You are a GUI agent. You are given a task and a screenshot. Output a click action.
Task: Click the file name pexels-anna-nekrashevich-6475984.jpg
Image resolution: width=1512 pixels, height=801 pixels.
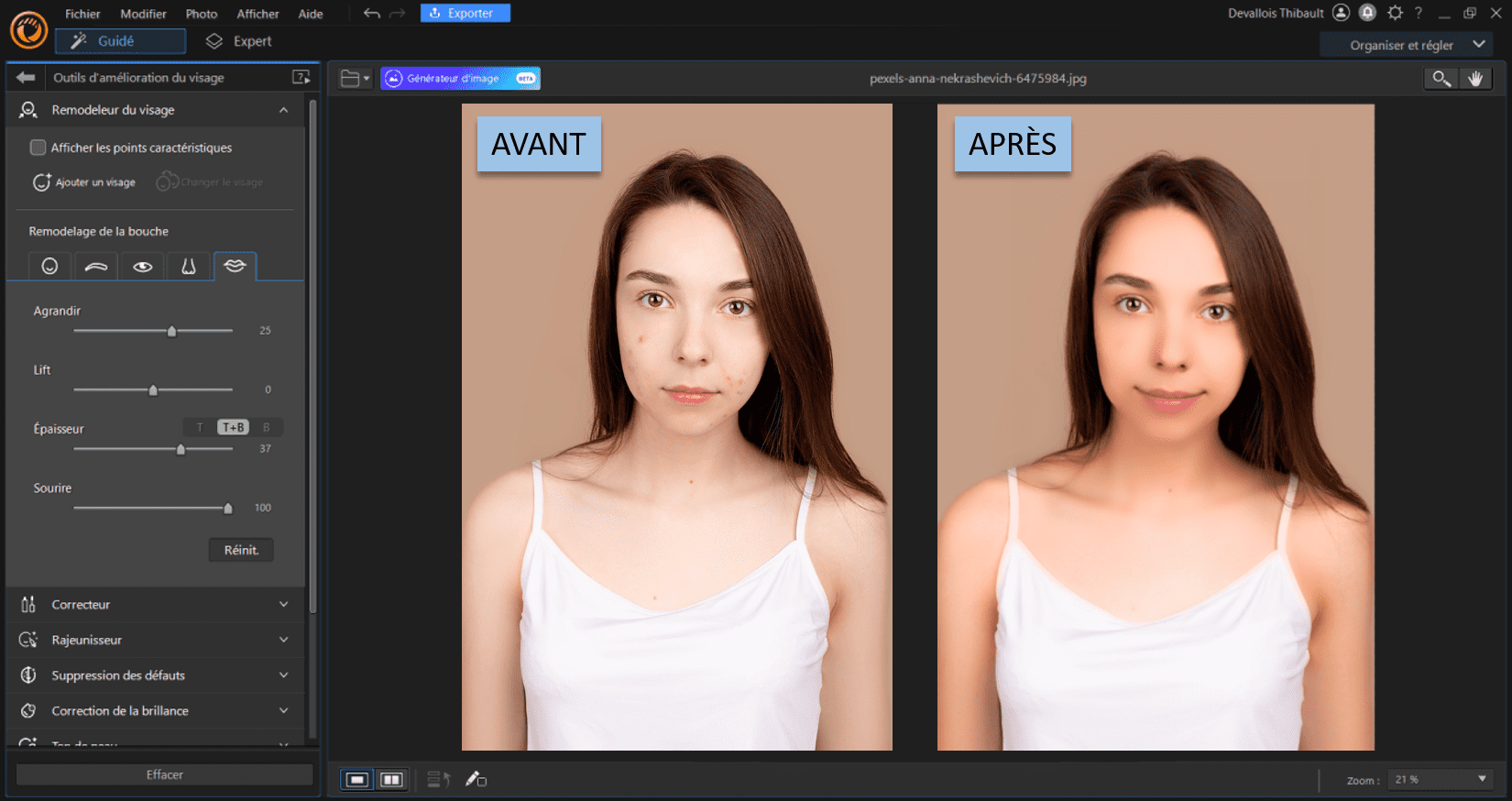pos(978,79)
